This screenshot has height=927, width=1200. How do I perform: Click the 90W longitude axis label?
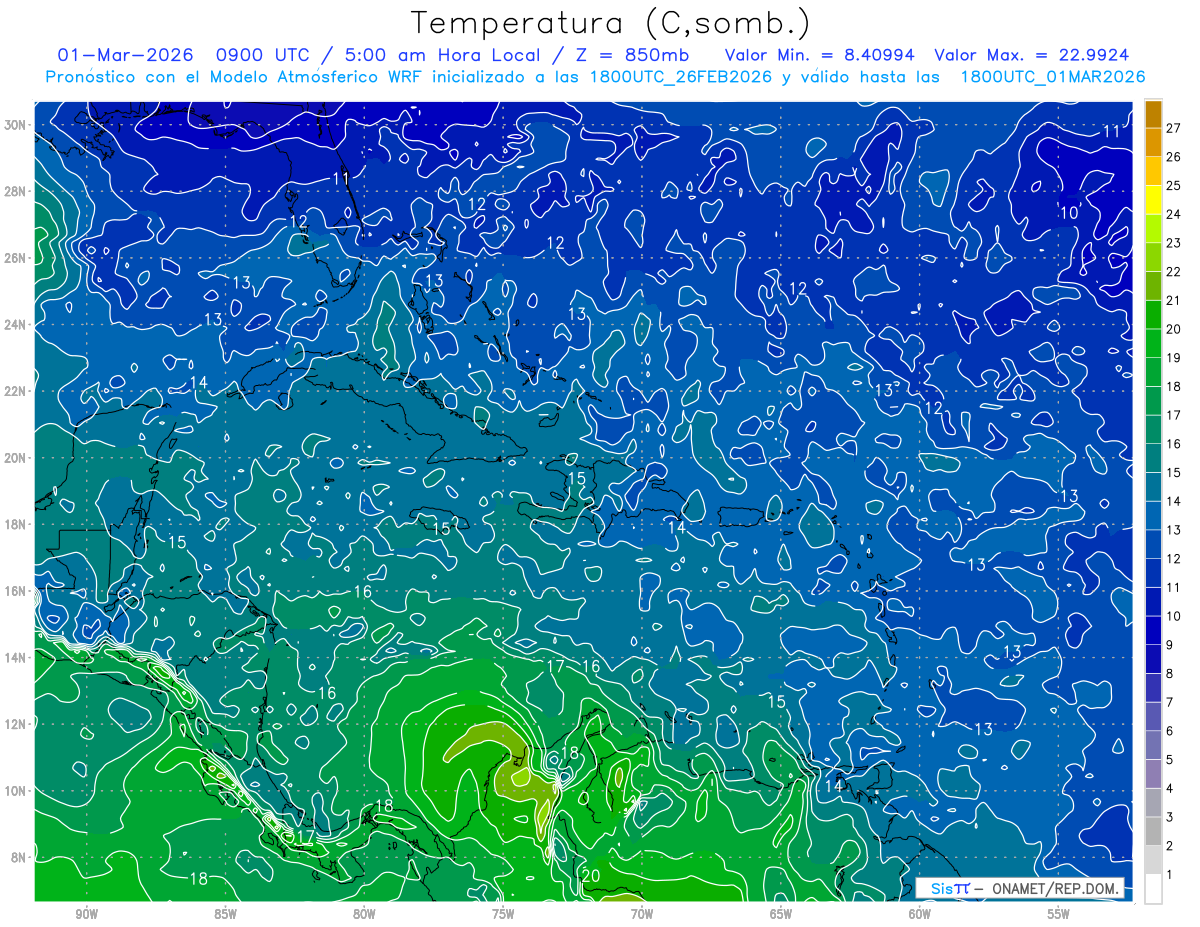(x=86, y=915)
